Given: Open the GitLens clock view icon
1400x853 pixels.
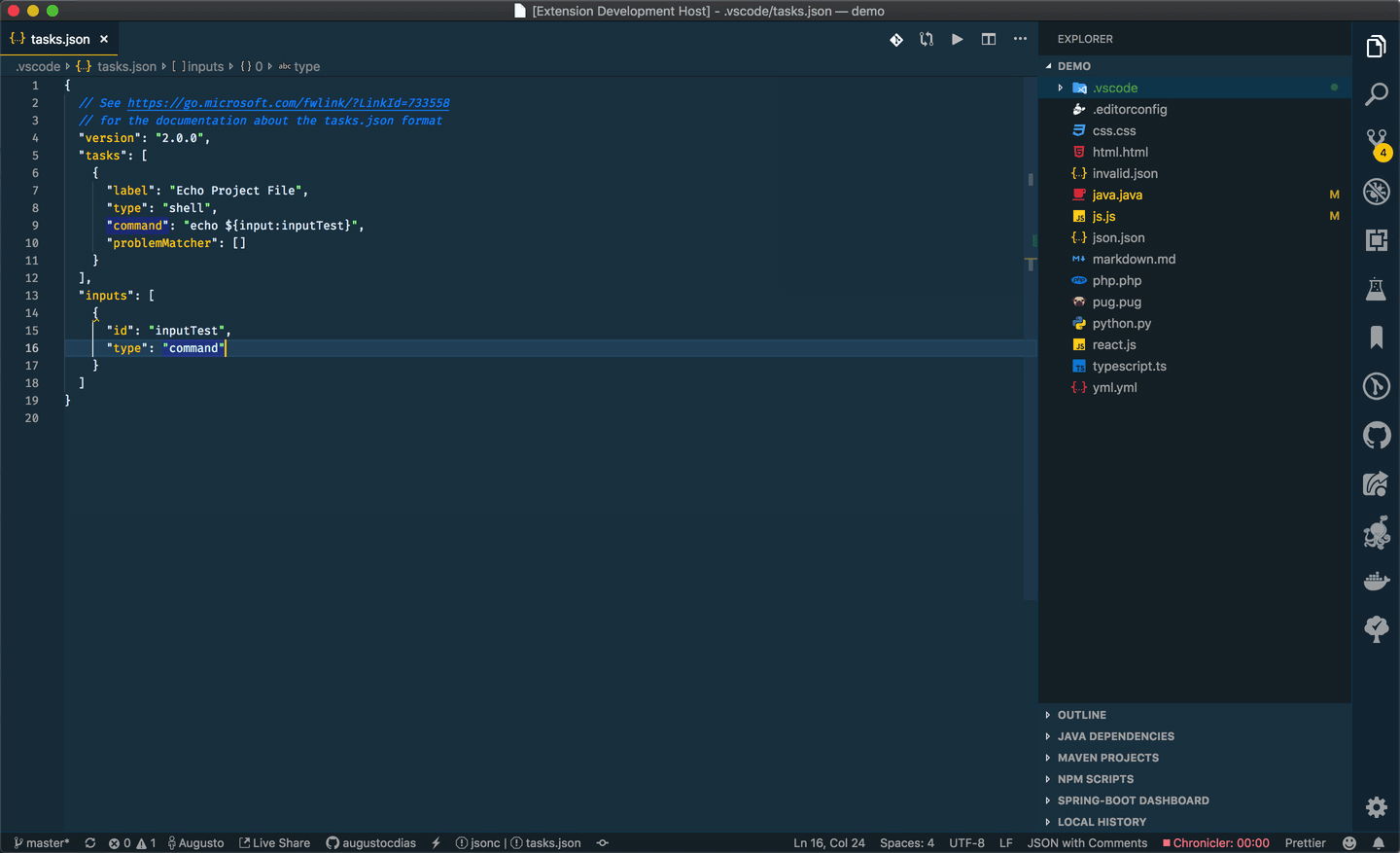Looking at the screenshot, I should [x=1376, y=386].
